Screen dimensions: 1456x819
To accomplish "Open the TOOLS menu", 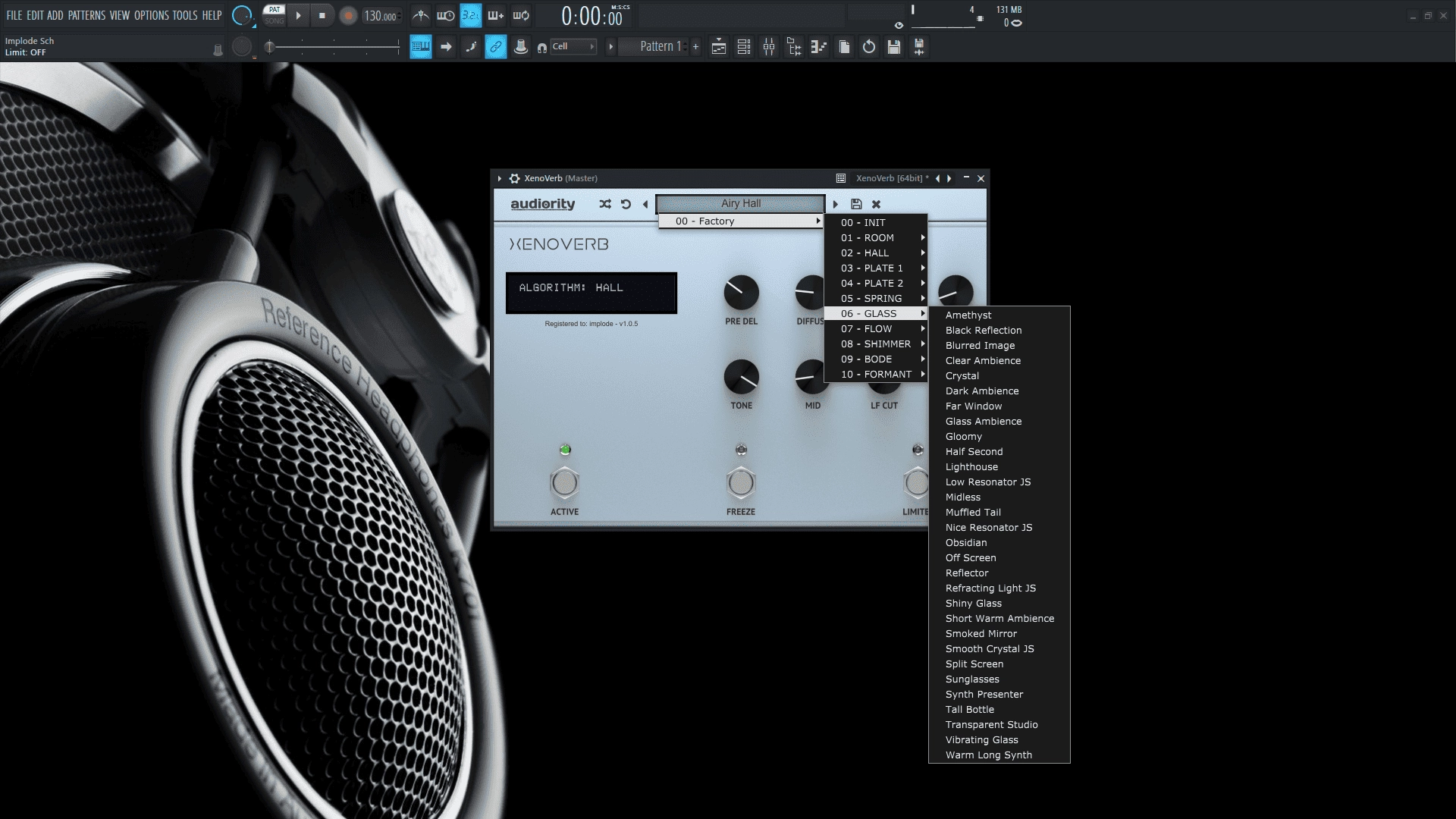I will point(184,15).
